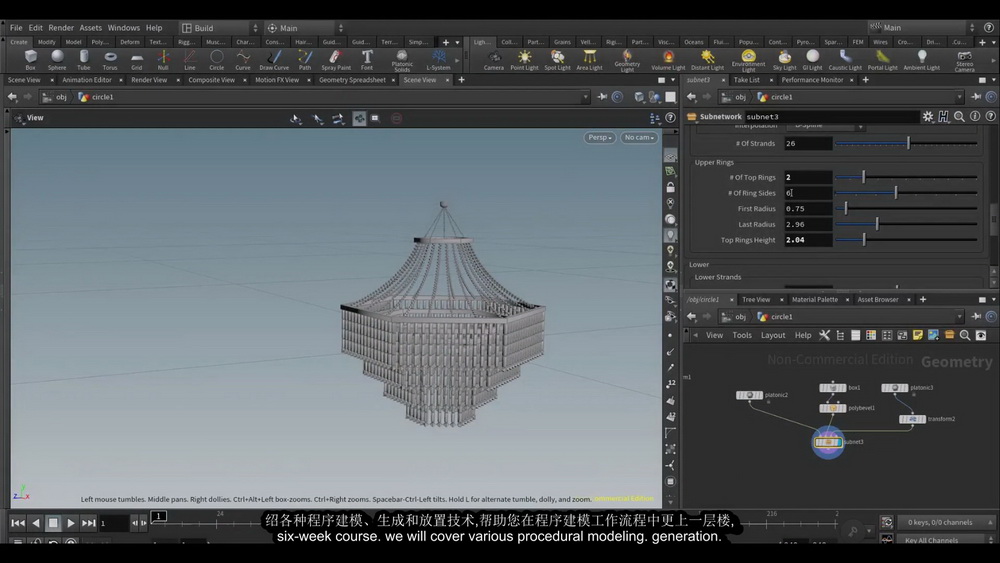Add a Camera from the shelf

pos(494,60)
